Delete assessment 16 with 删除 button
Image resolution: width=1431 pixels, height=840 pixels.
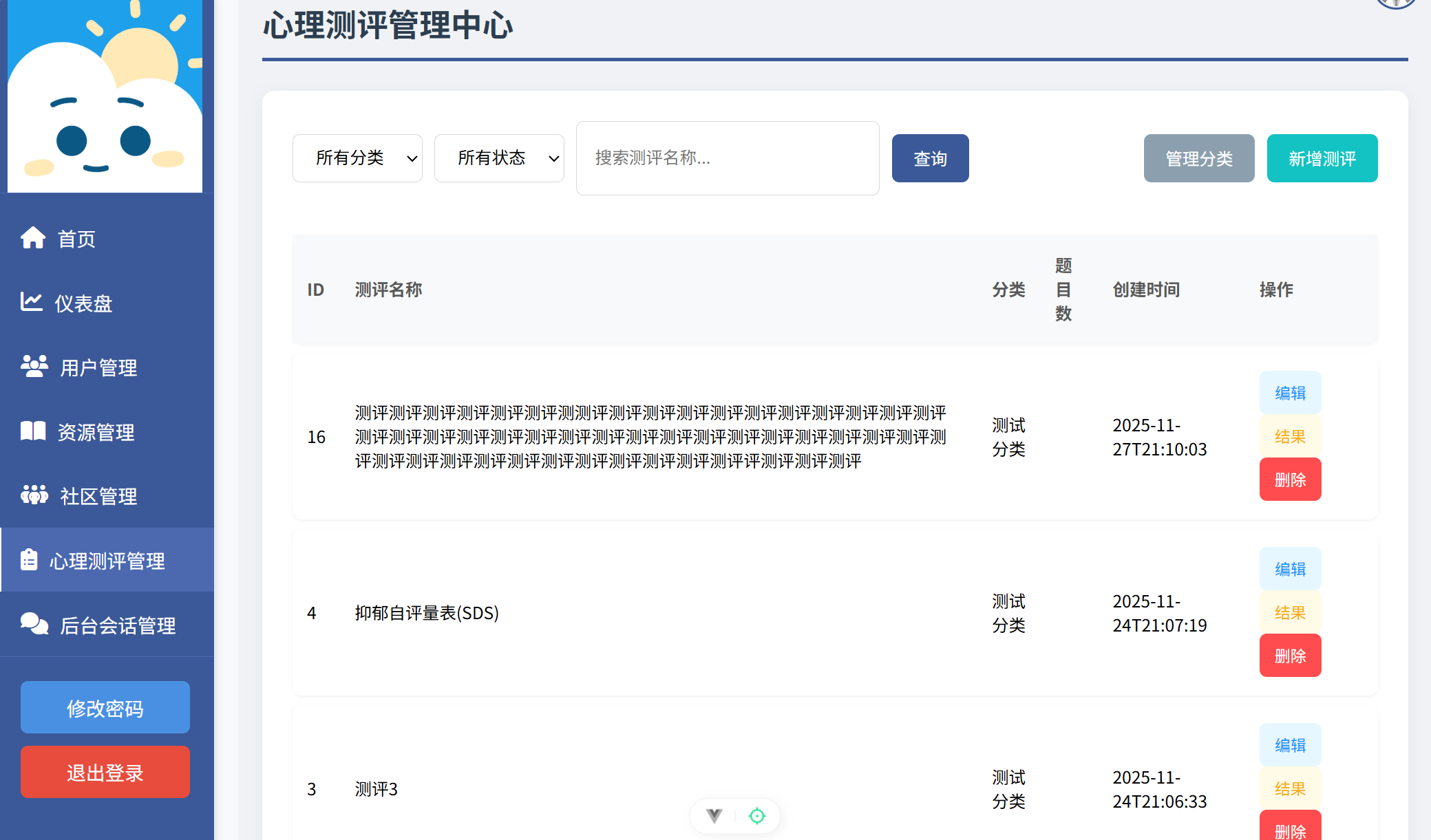(1290, 480)
